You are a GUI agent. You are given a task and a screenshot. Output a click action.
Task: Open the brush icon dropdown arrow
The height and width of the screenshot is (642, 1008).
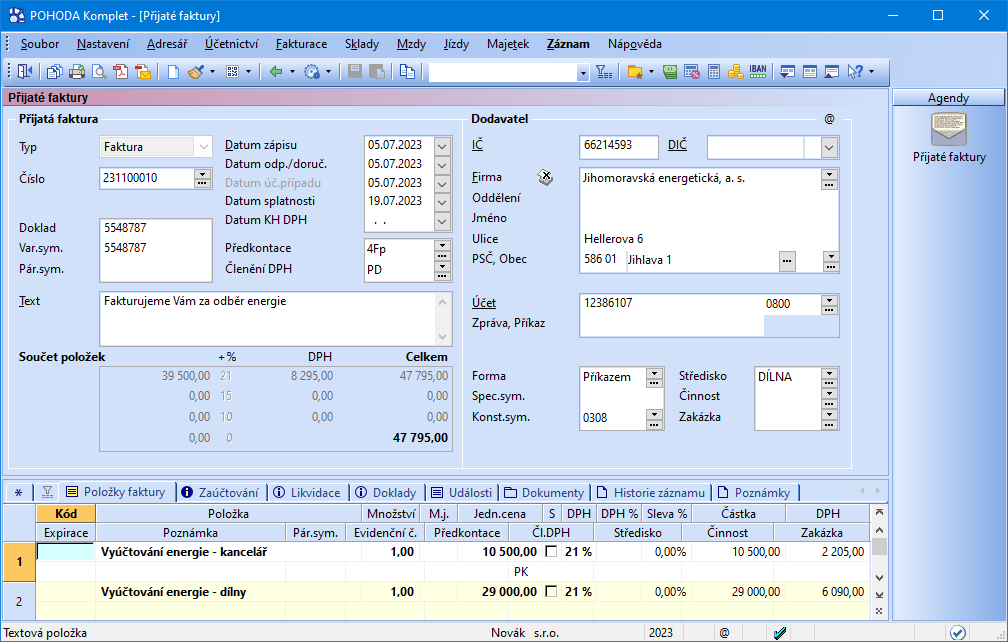click(212, 71)
